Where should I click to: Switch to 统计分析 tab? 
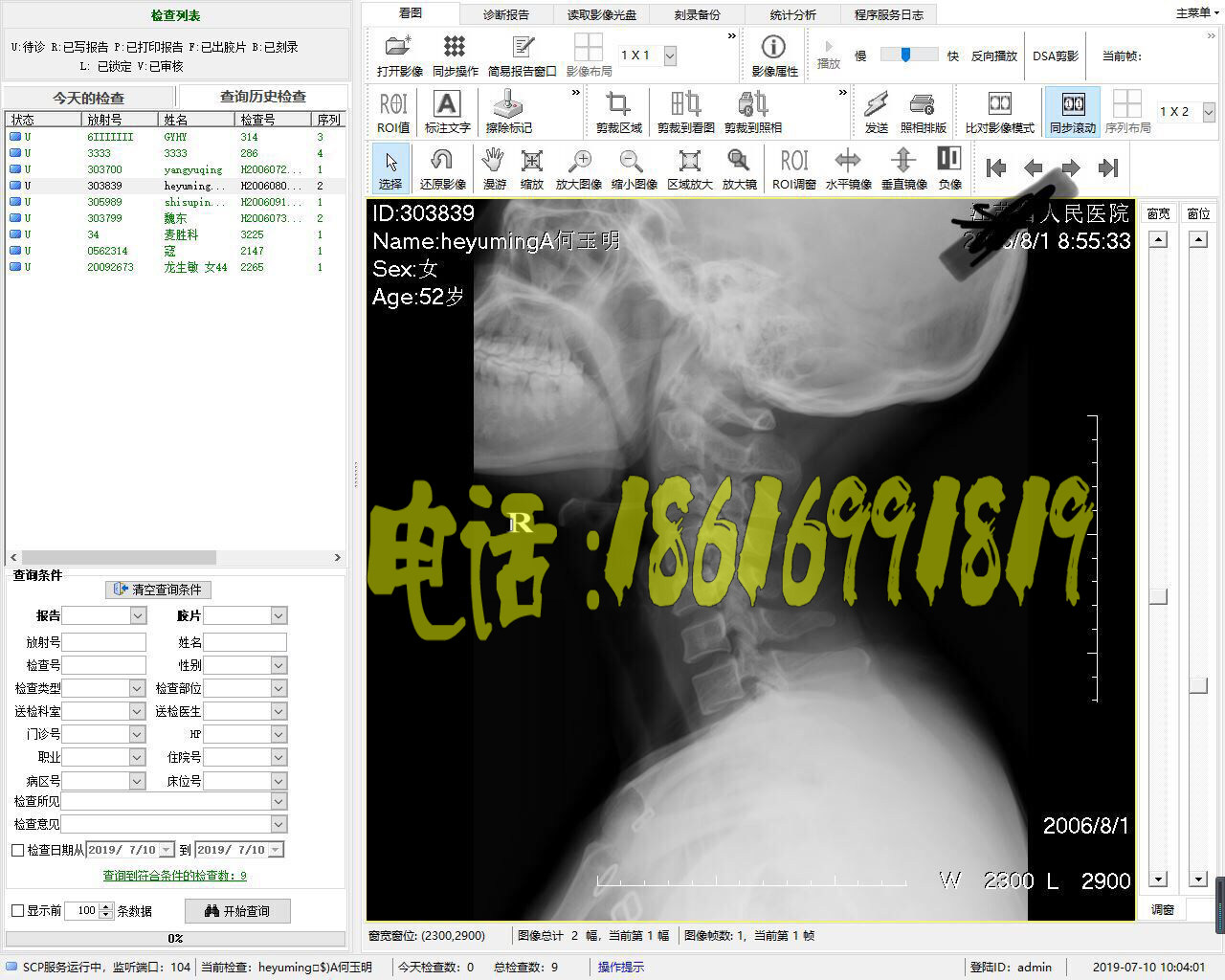click(792, 14)
